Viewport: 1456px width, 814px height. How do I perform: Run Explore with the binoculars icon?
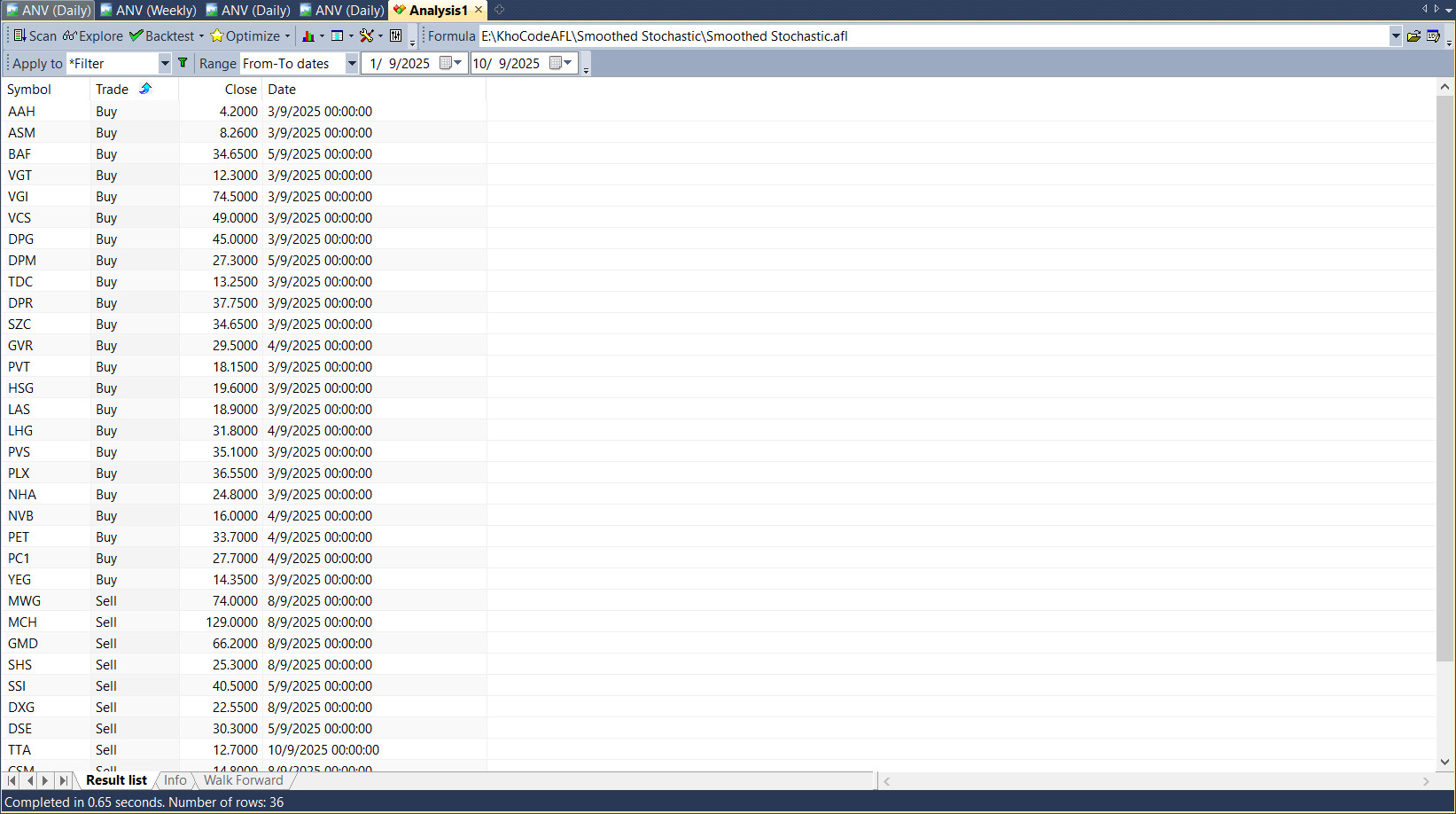(x=92, y=36)
